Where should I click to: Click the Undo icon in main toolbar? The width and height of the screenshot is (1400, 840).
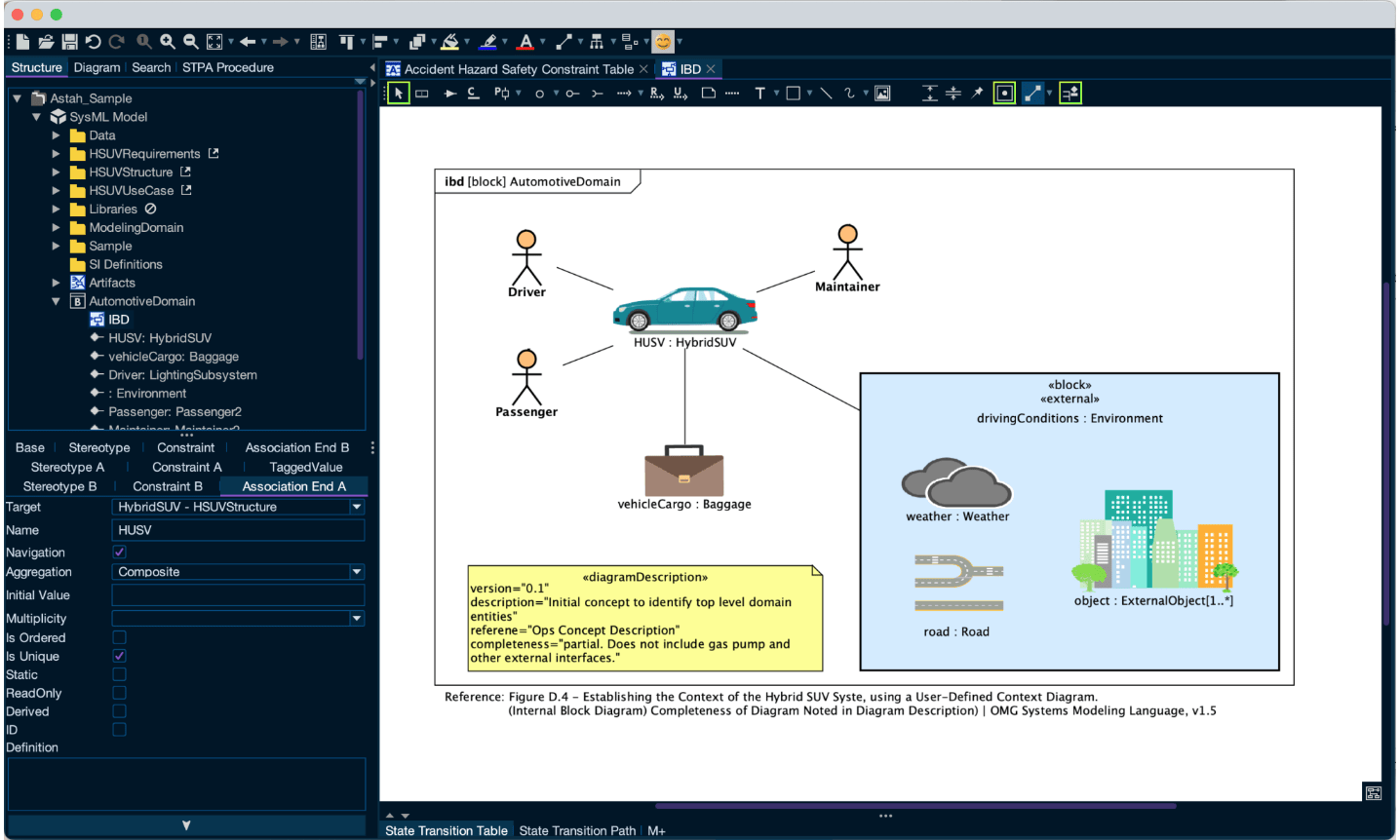(95, 42)
